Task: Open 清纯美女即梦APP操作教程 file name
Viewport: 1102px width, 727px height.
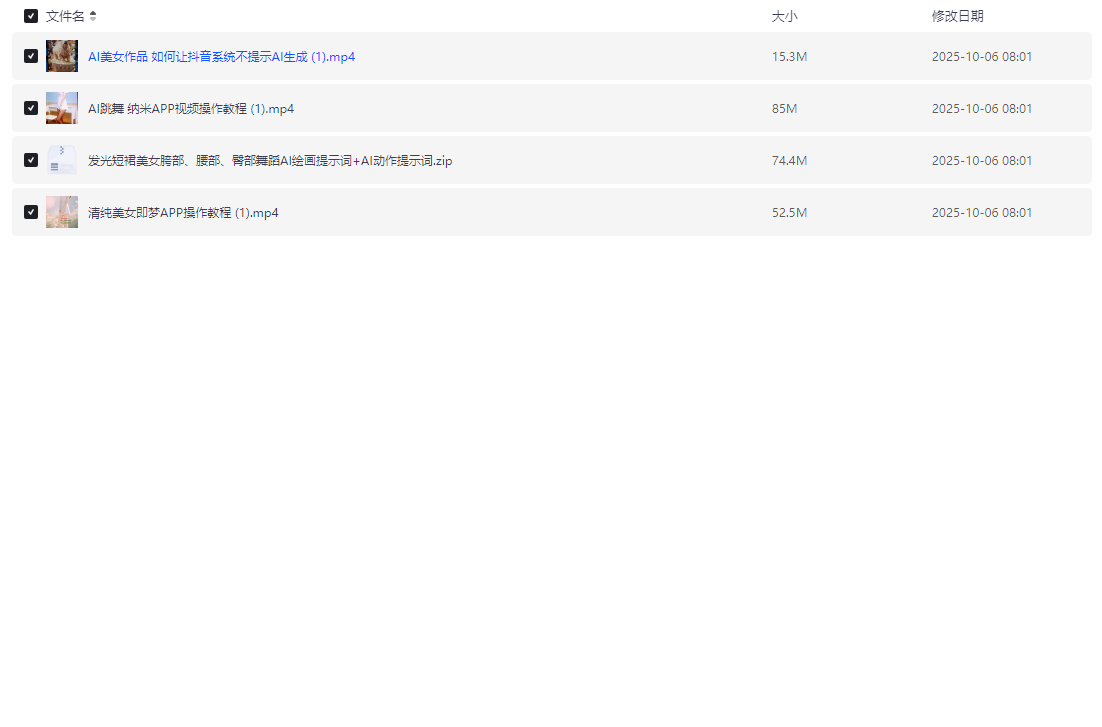Action: 183,213
